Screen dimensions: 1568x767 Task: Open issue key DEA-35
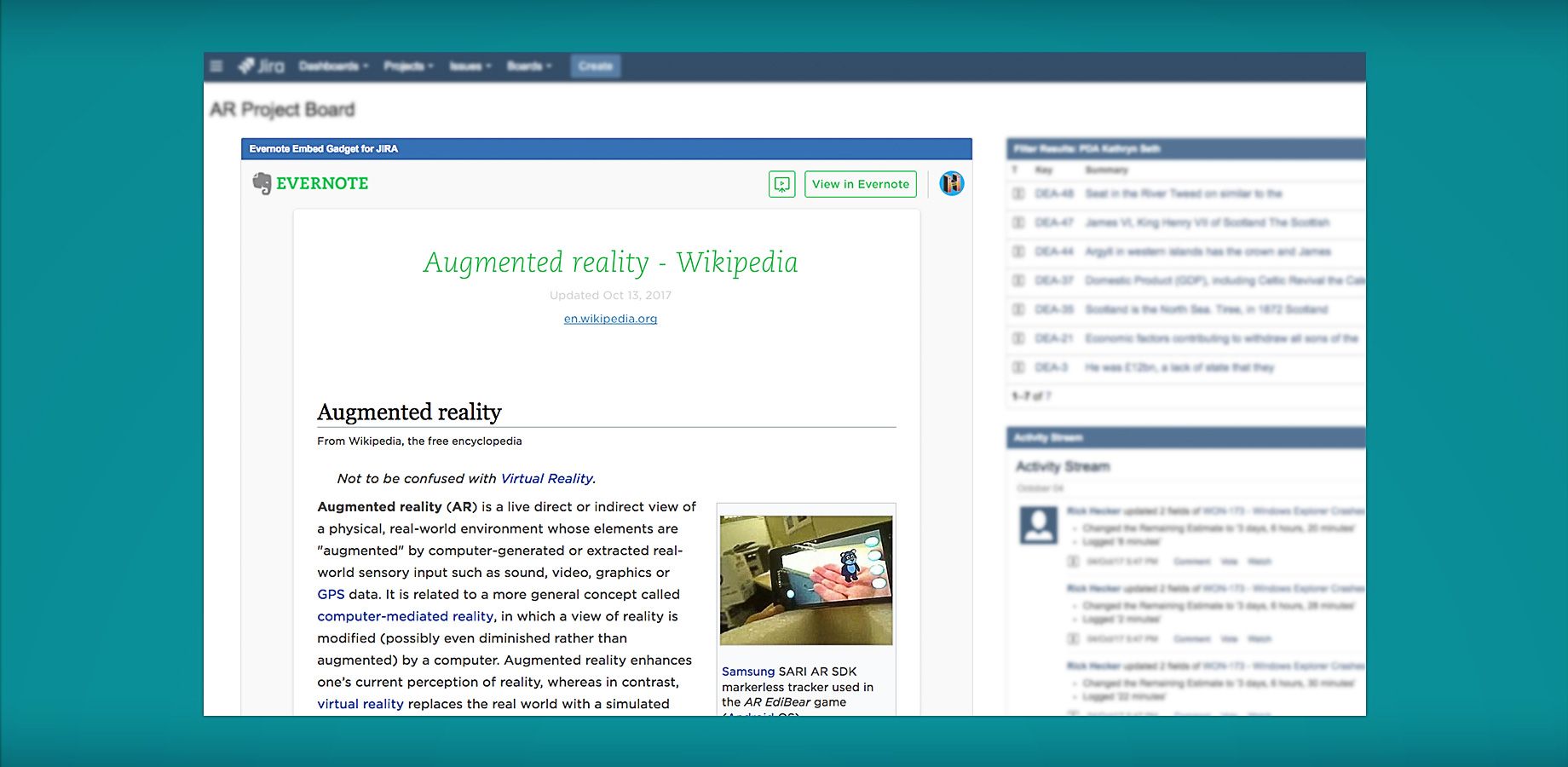tap(1054, 309)
